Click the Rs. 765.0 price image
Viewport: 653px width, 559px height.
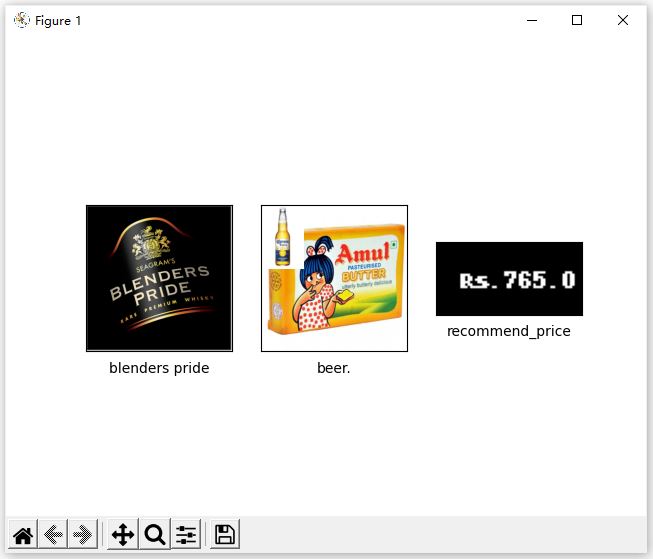[x=509, y=279]
